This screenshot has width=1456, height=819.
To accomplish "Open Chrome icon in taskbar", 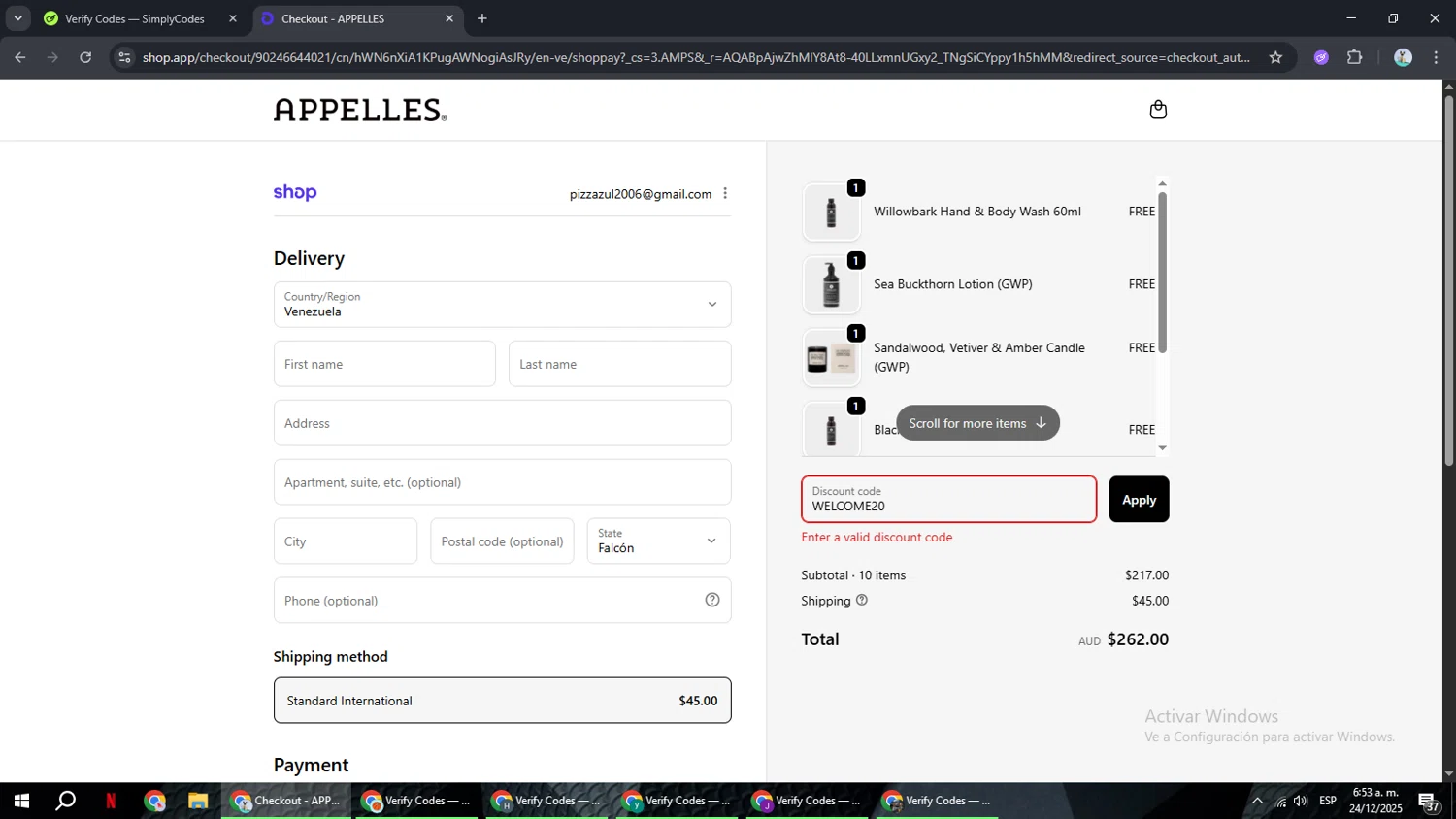I will pyautogui.click(x=155, y=801).
